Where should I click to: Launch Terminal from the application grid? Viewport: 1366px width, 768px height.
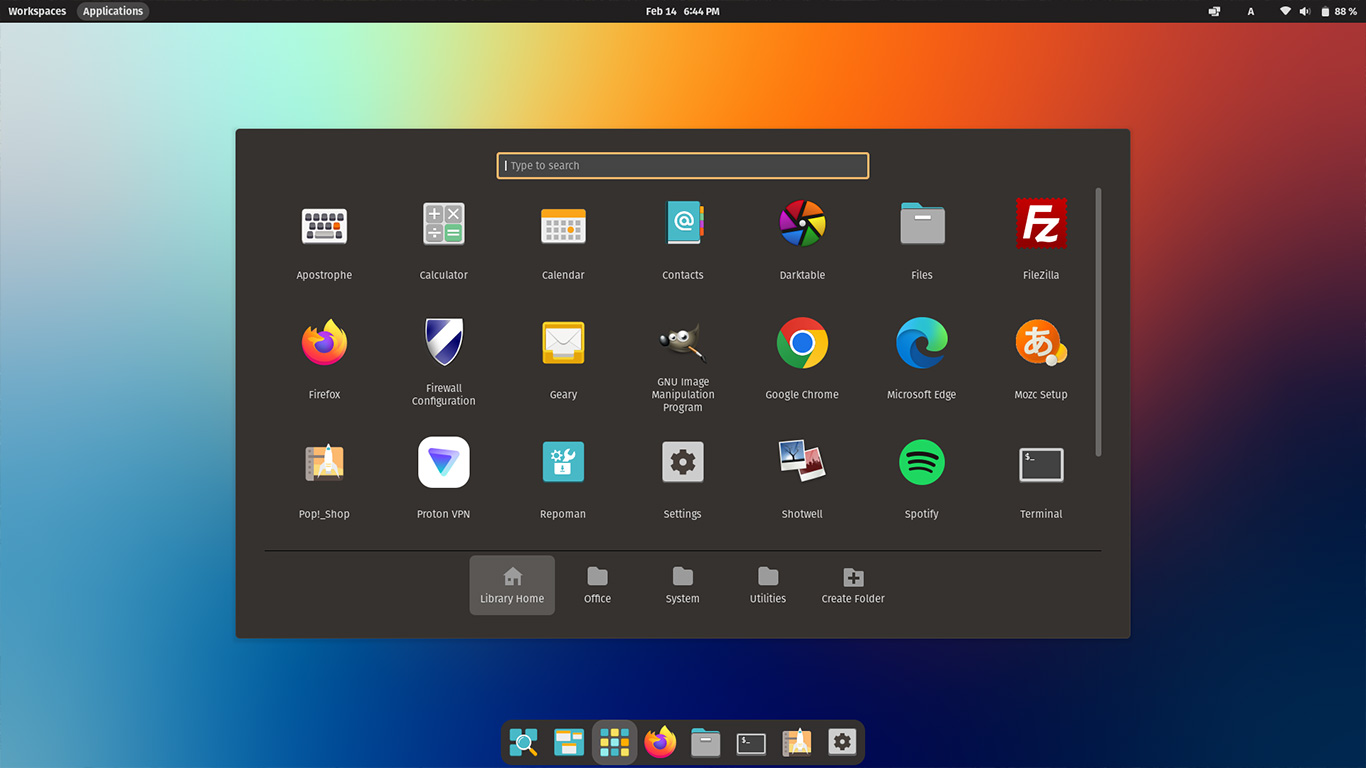pyautogui.click(x=1041, y=477)
